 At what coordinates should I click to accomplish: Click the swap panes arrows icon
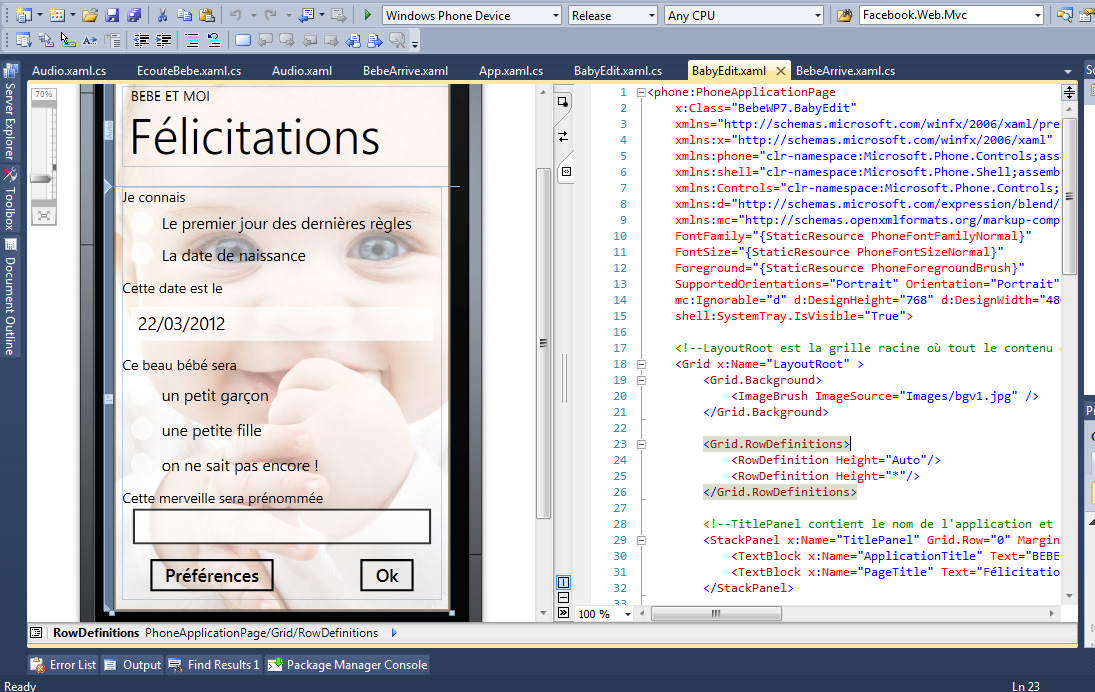[x=563, y=136]
